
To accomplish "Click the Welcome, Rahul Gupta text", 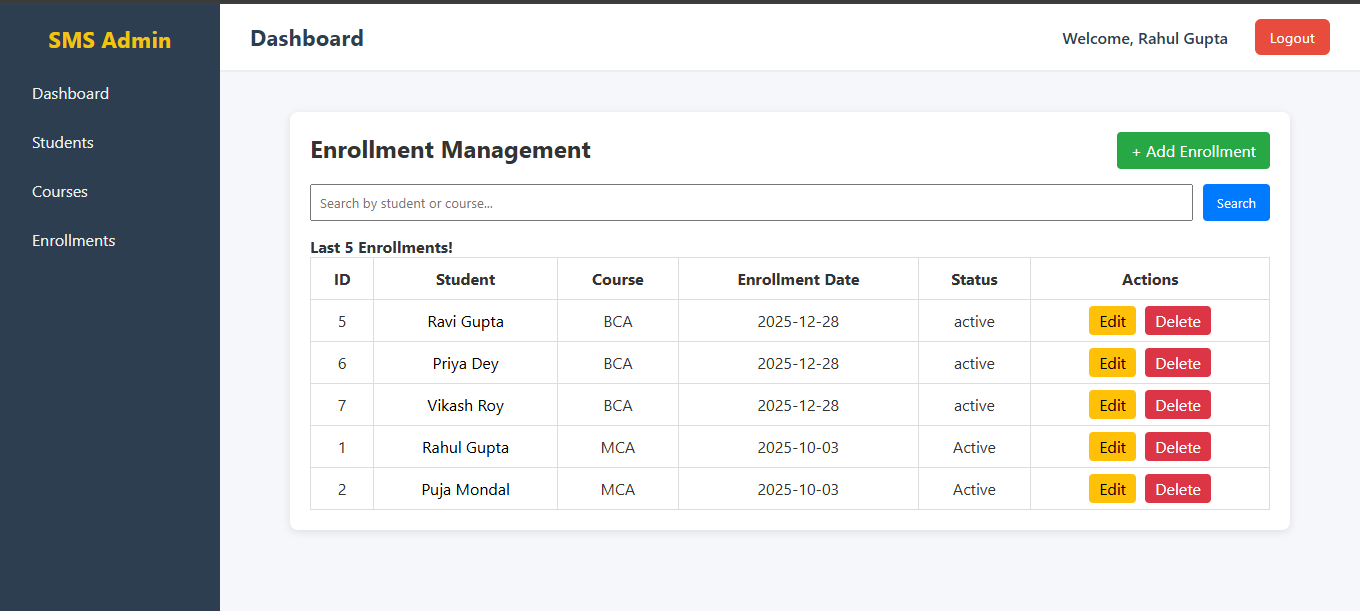I will pos(1145,38).
